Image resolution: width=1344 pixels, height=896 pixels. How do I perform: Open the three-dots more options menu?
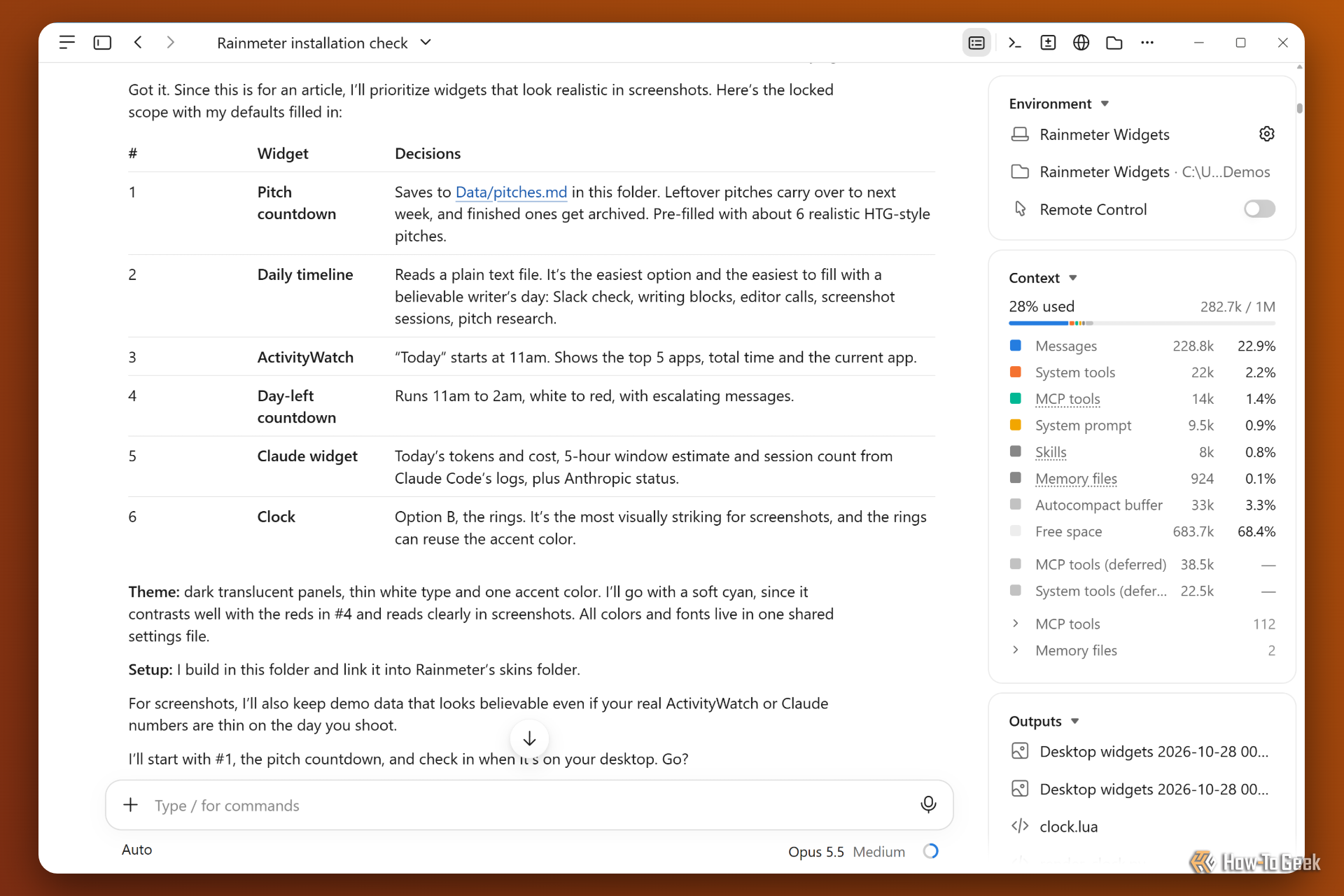1147,43
